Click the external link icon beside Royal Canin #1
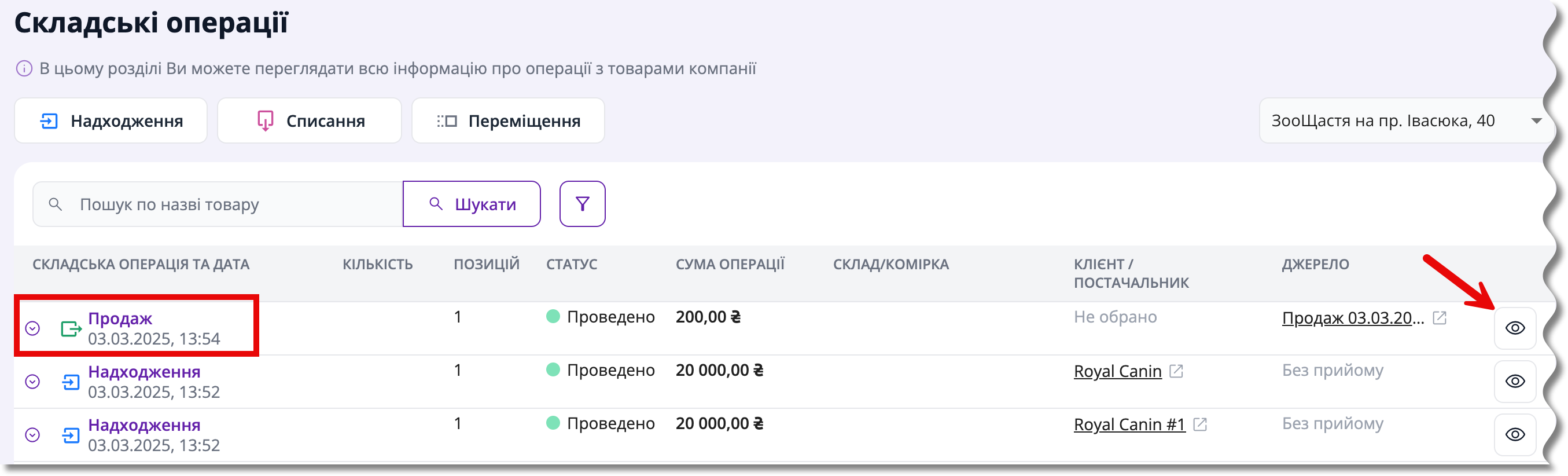The height and width of the screenshot is (476, 1568). pyautogui.click(x=1200, y=424)
